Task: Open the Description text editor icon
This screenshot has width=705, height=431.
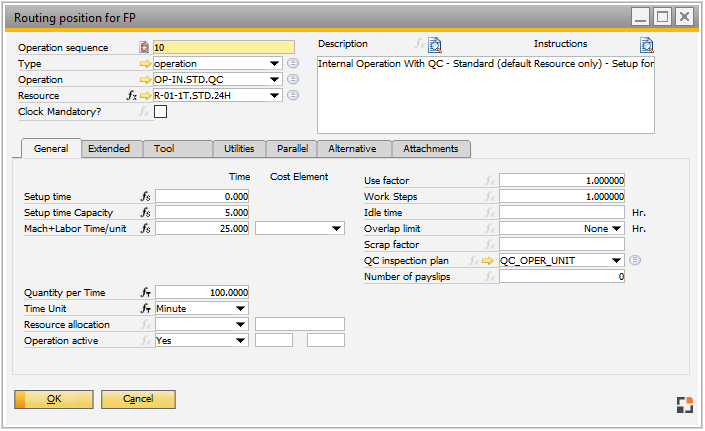Action: 434,45
